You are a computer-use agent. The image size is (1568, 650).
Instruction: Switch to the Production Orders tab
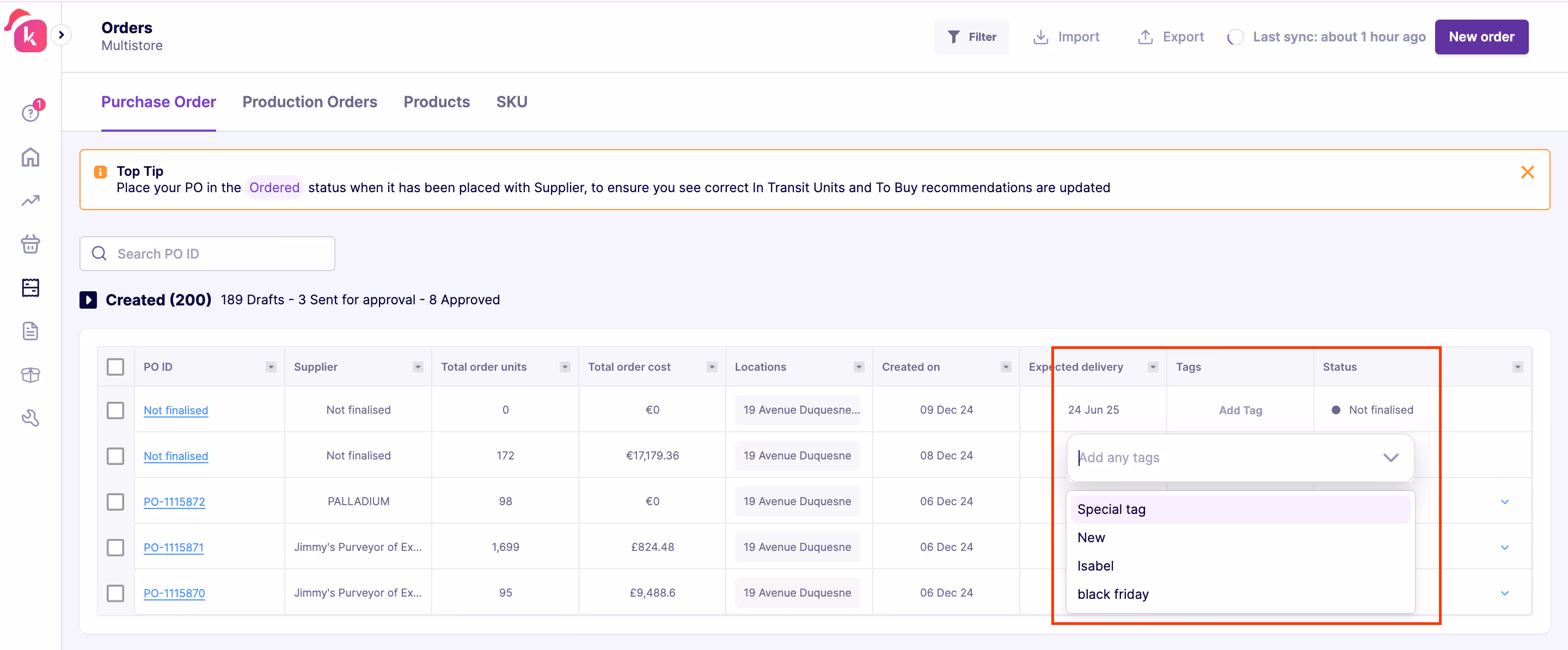click(309, 102)
